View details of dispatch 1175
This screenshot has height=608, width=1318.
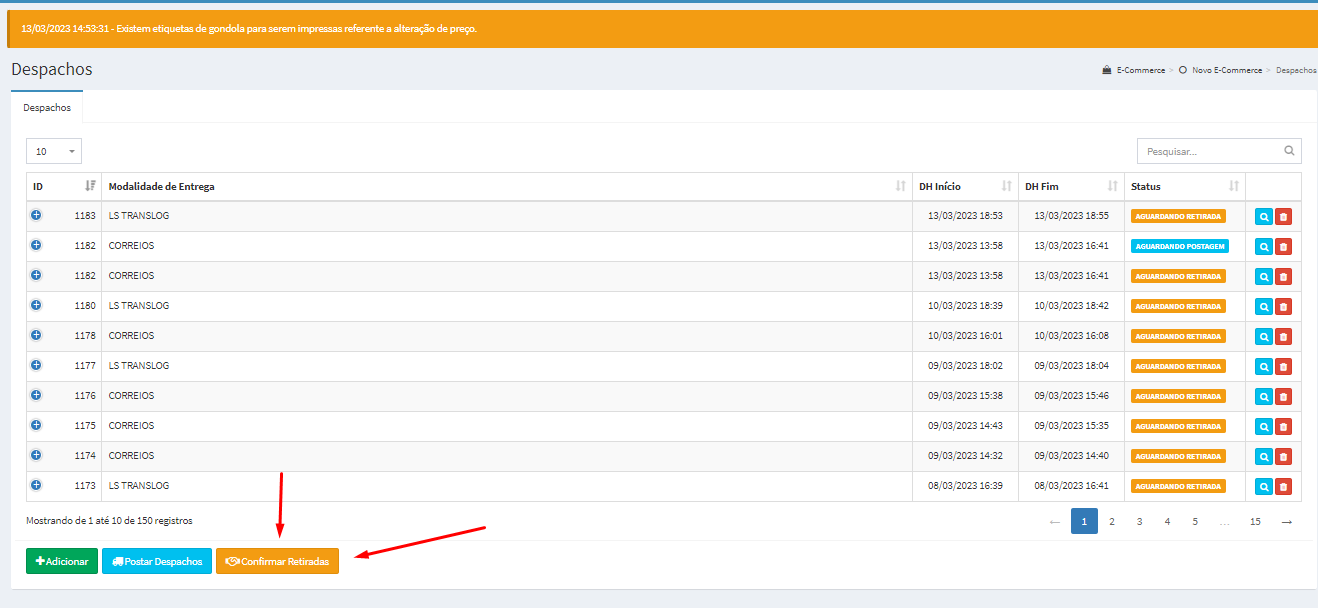tap(1264, 427)
